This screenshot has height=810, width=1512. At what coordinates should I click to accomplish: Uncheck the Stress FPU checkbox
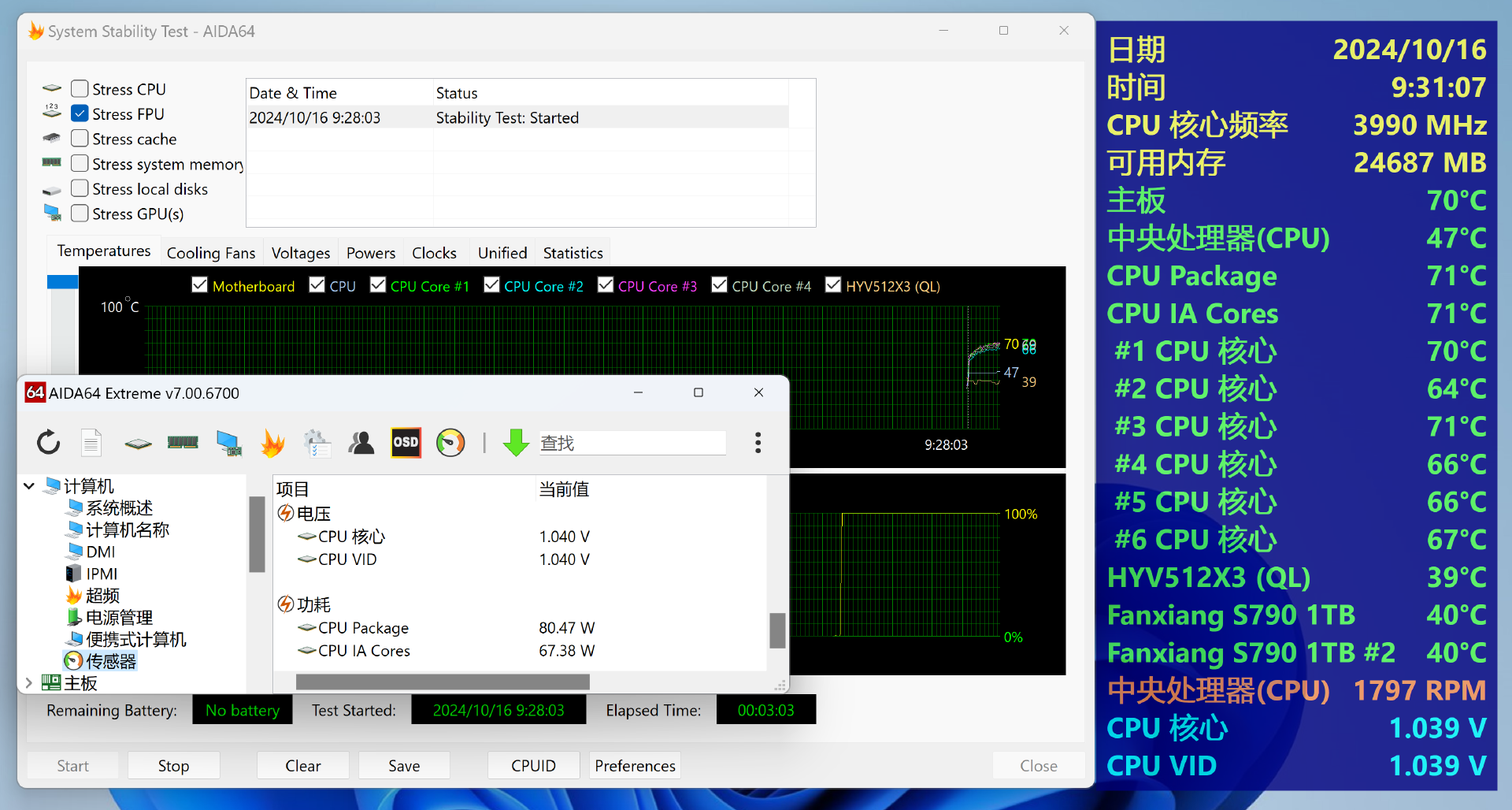[x=80, y=113]
